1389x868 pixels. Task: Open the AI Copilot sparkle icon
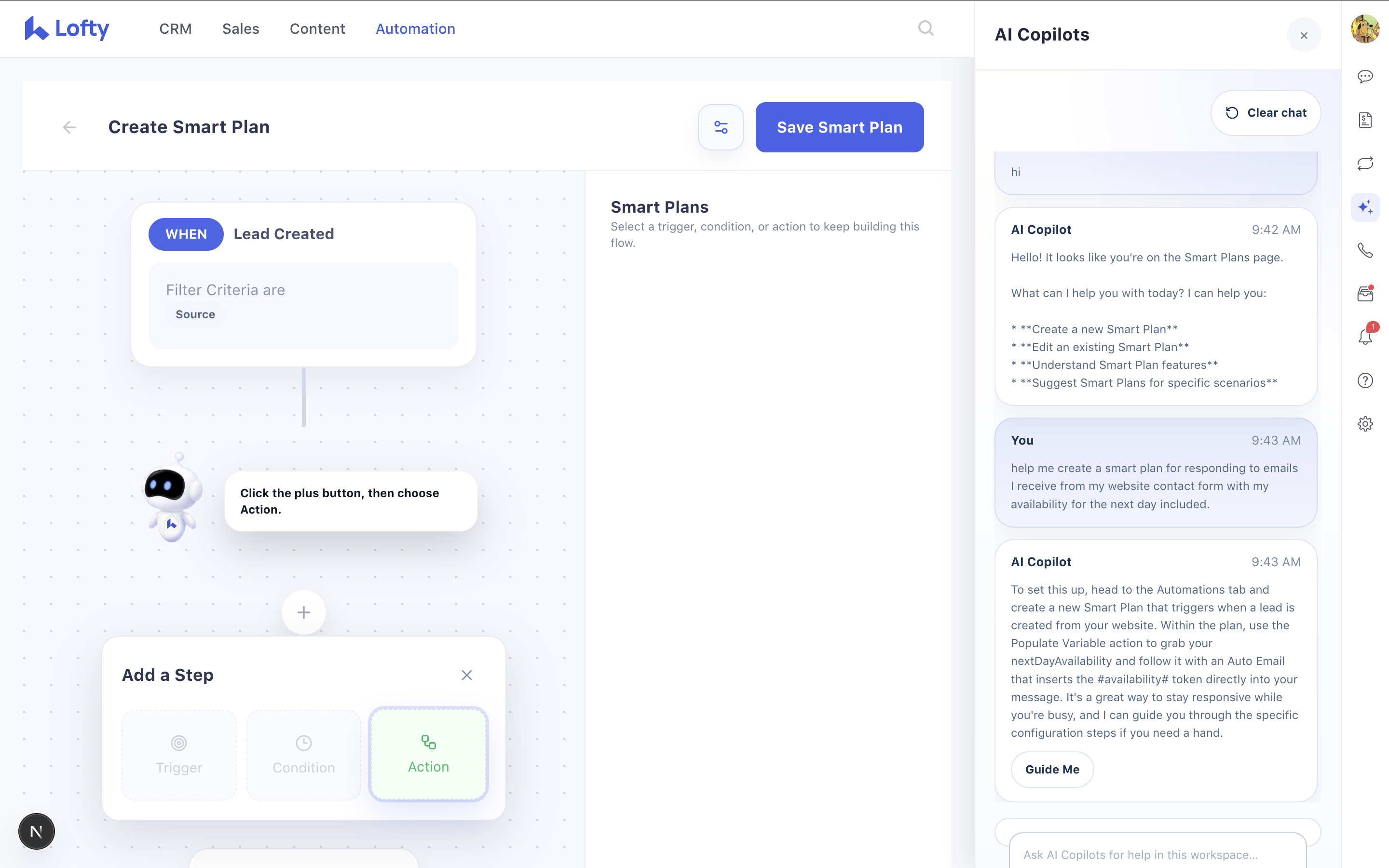click(1365, 207)
